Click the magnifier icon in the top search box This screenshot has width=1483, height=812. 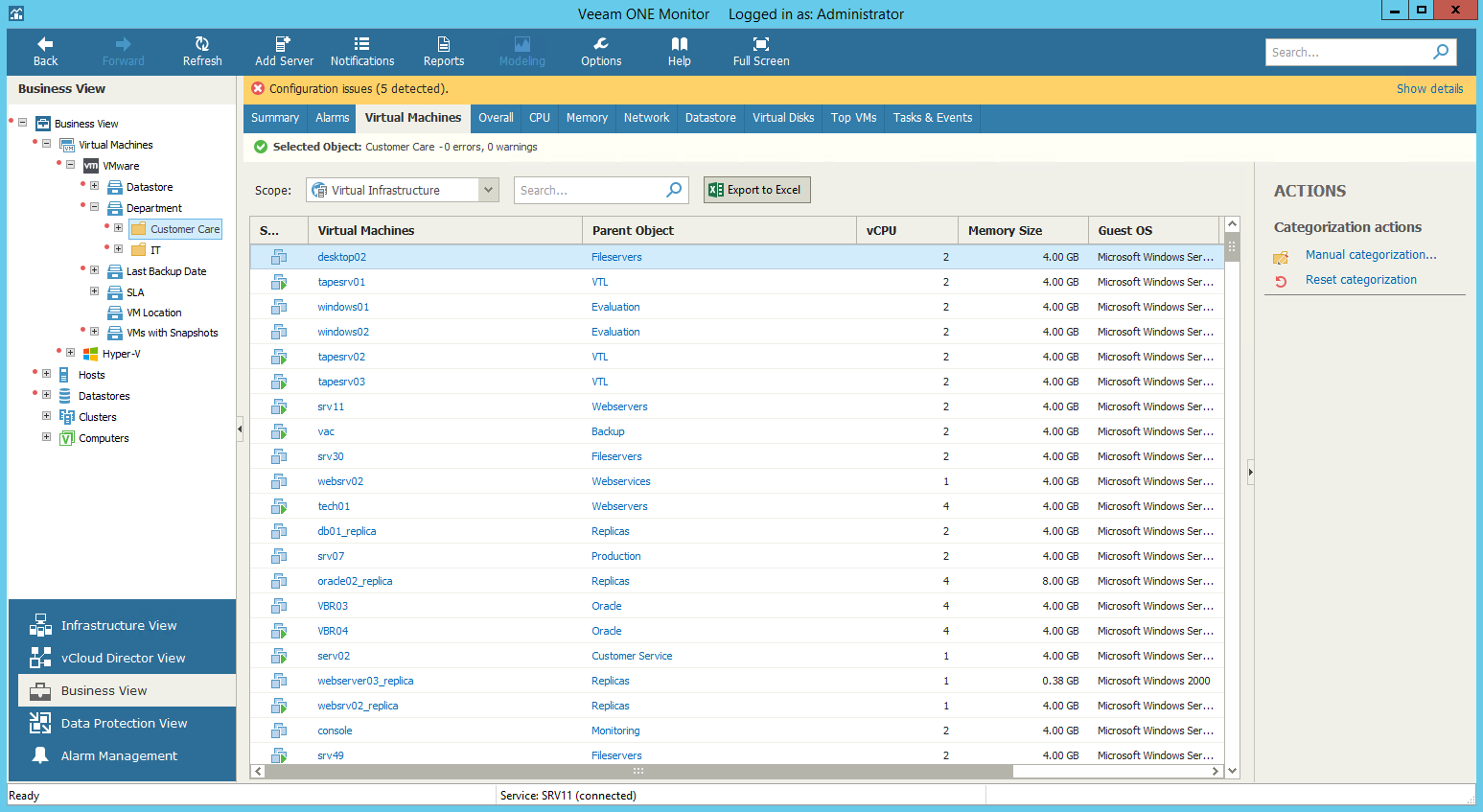click(x=1441, y=52)
